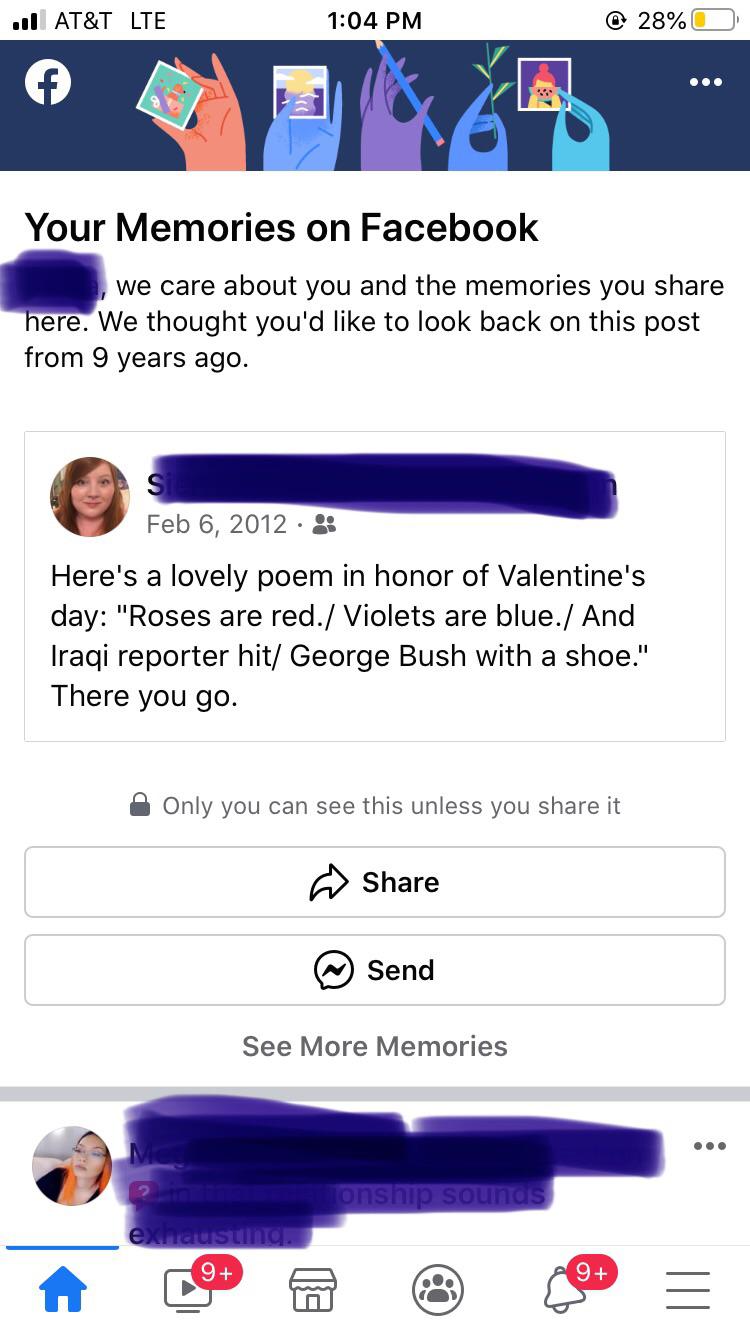Tap the Send via Messenger button
Image resolution: width=750 pixels, height=1334 pixels.
coord(374,970)
